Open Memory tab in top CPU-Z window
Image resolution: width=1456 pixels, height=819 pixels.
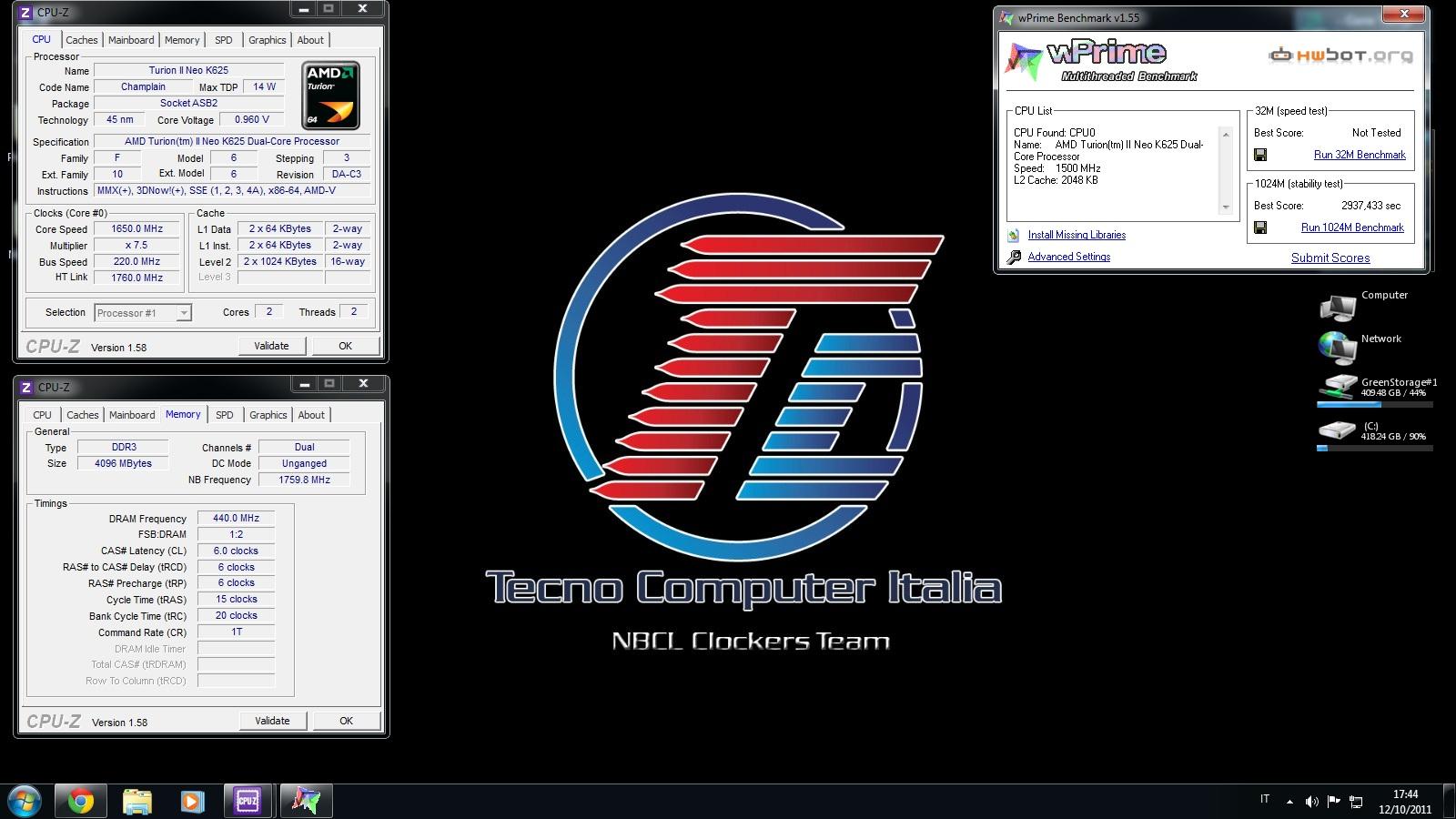(x=182, y=40)
